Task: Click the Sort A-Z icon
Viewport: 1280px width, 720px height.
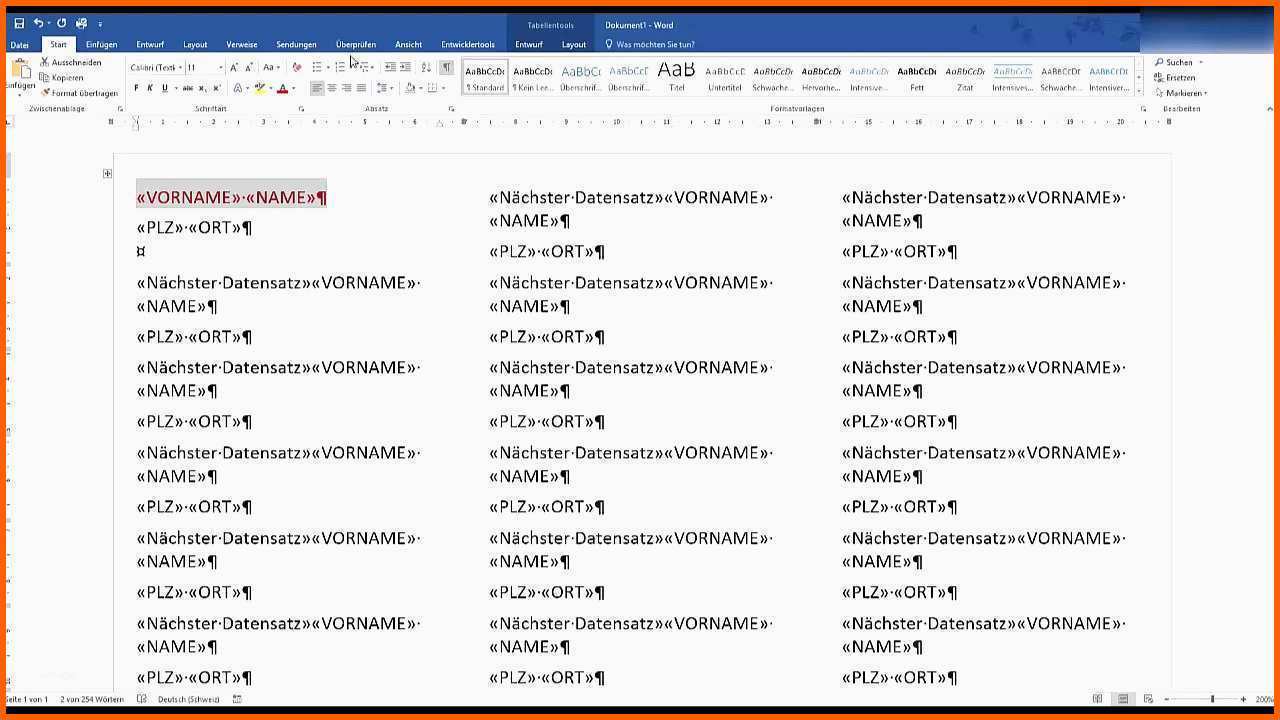Action: [426, 67]
